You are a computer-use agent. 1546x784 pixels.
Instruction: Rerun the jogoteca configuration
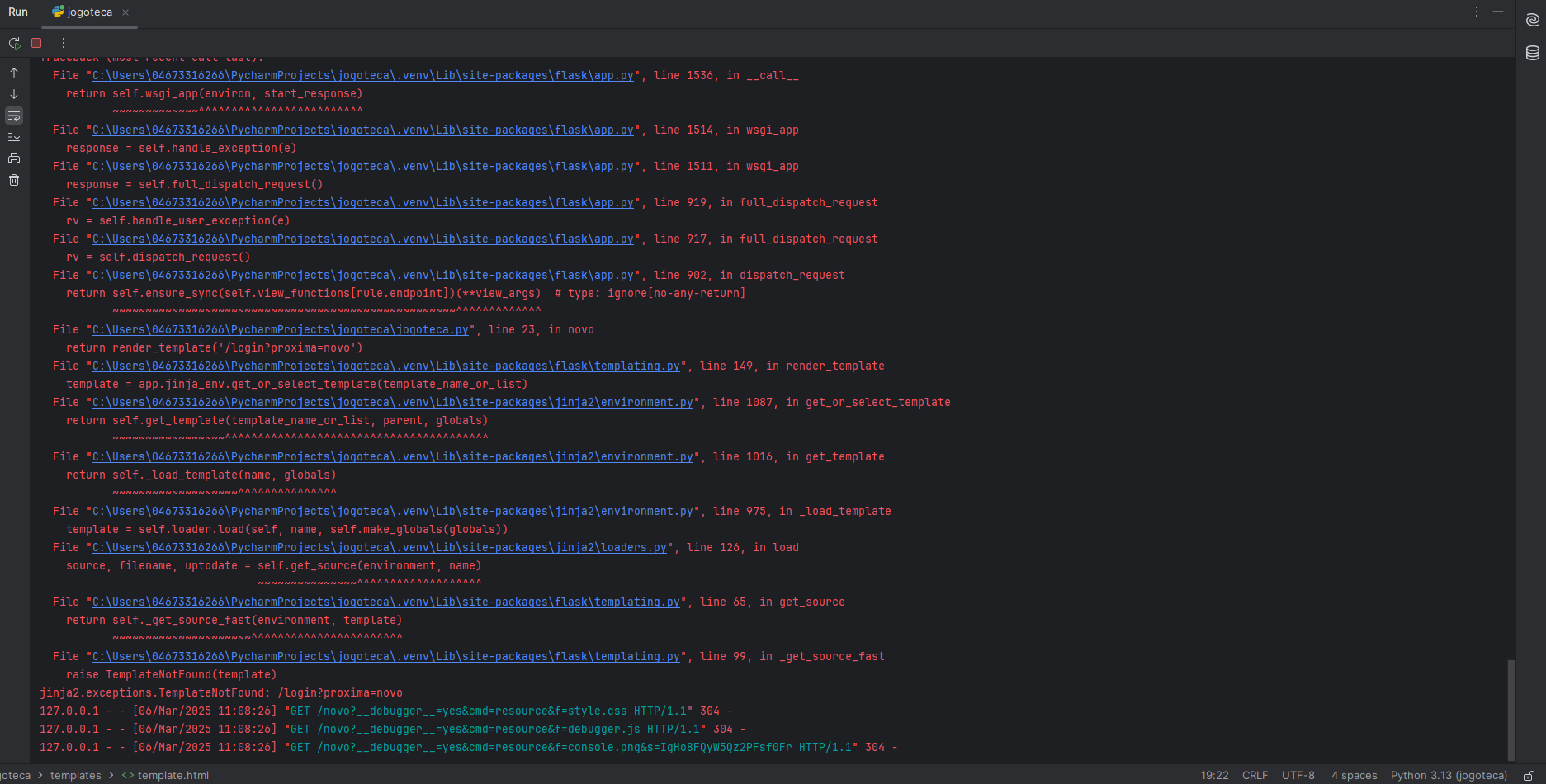click(x=14, y=43)
